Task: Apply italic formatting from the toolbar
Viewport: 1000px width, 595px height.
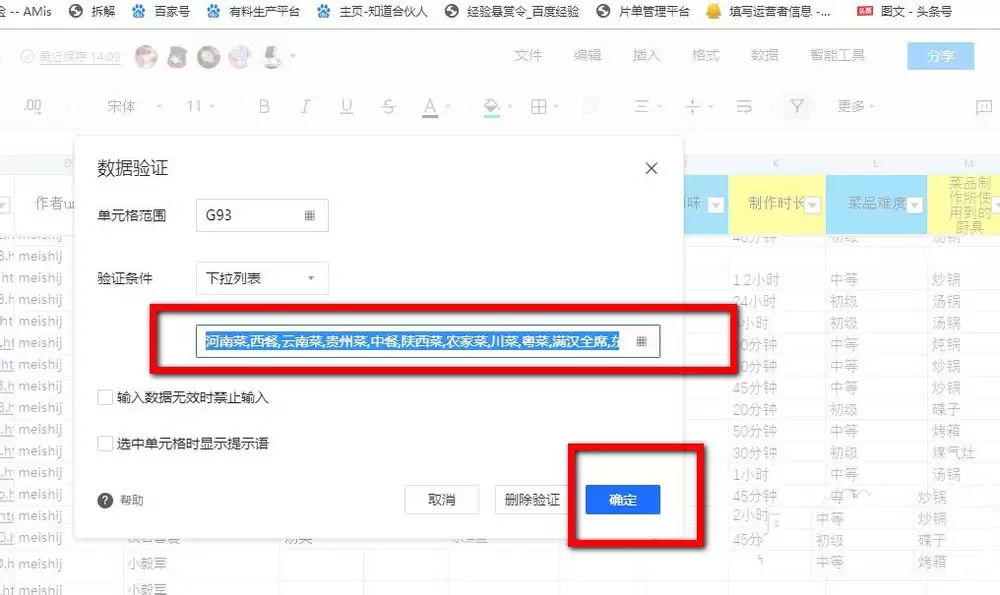Action: [x=305, y=106]
